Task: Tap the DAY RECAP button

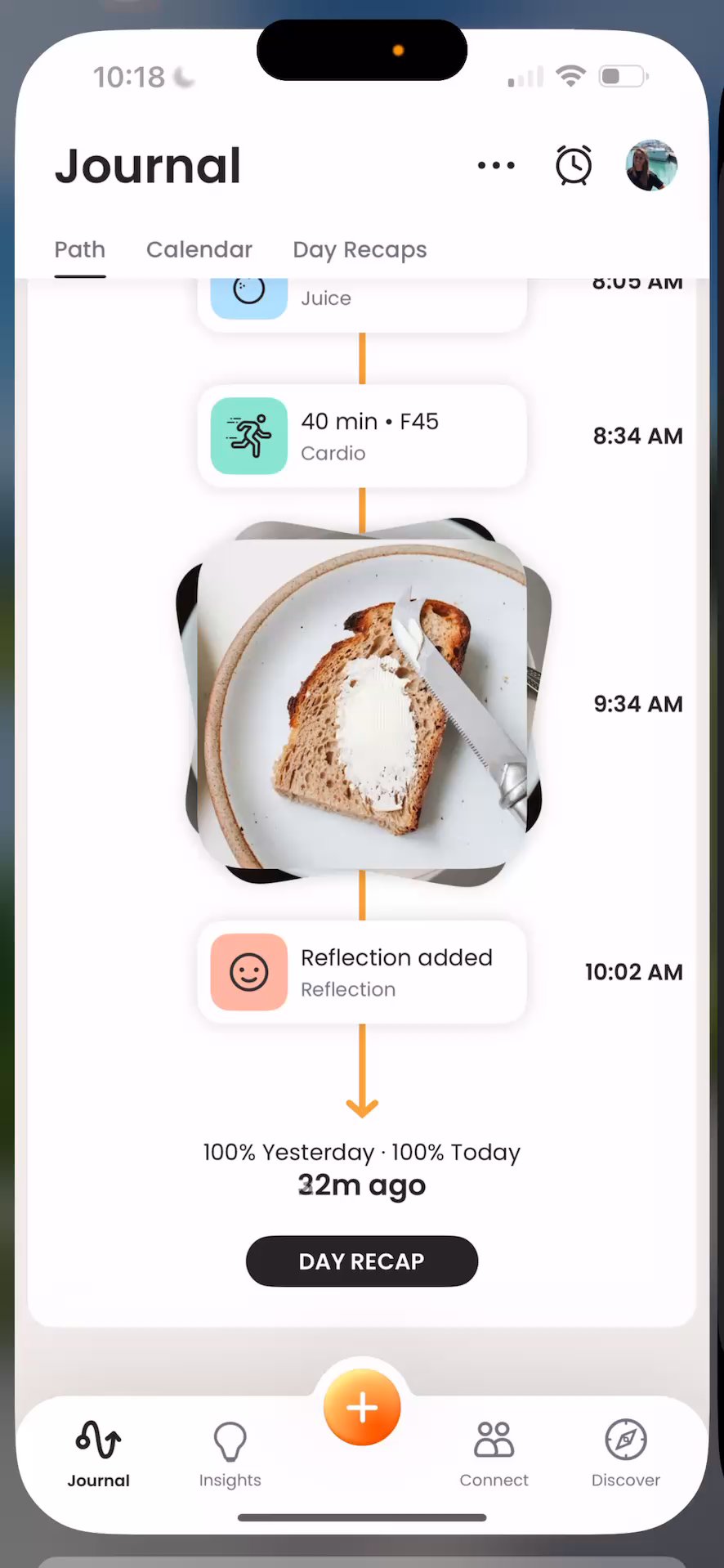Action: click(x=362, y=1261)
